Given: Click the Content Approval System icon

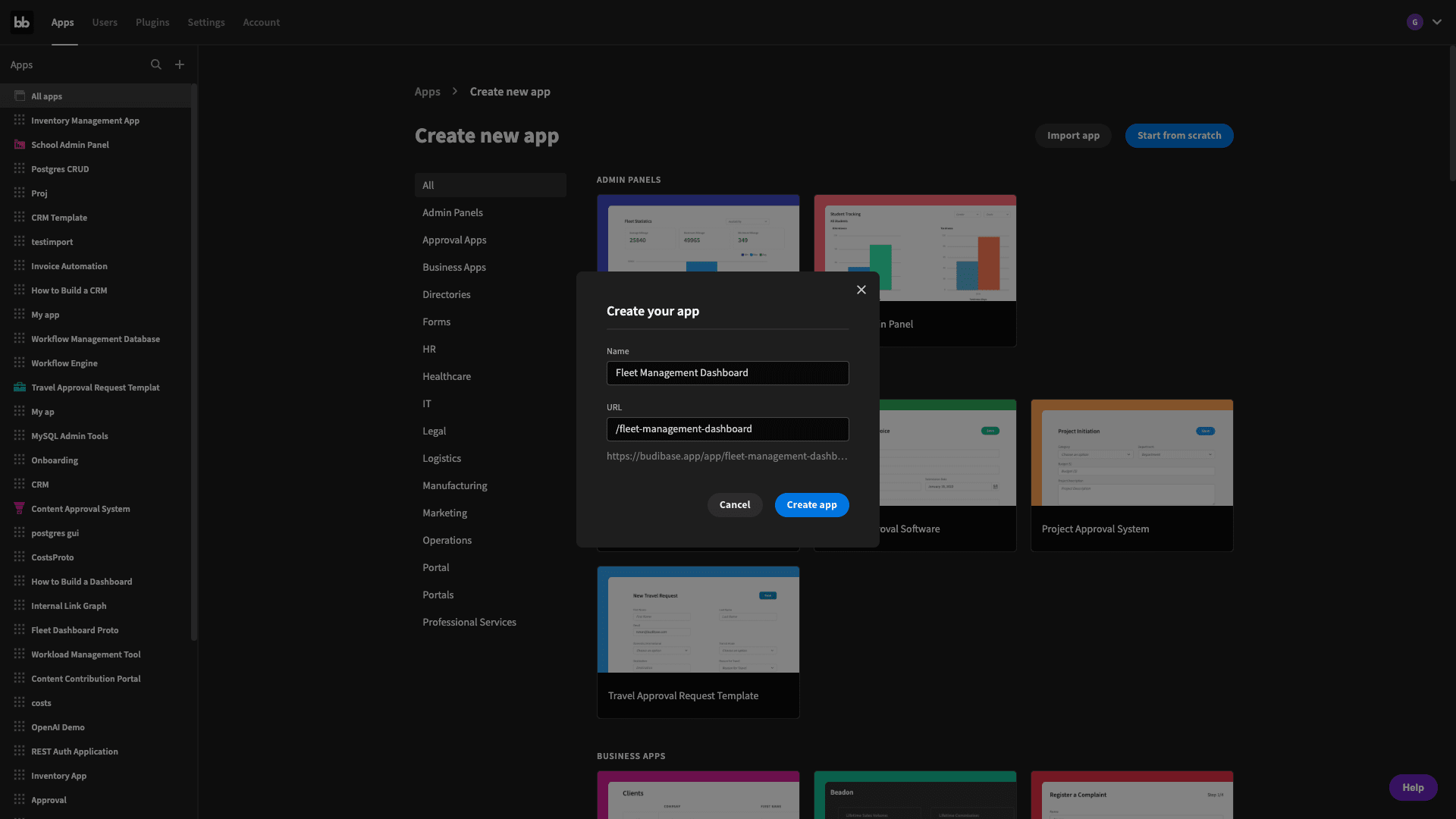Looking at the screenshot, I should coord(19,508).
